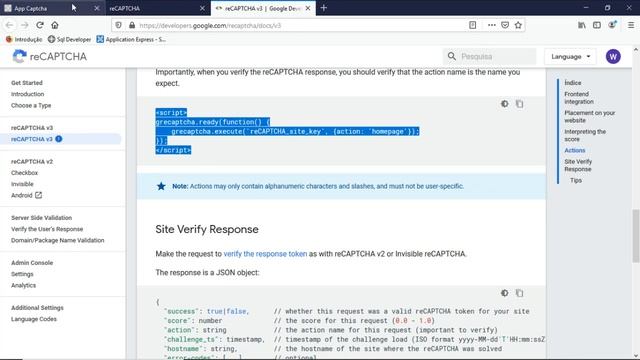Viewport: 640px width, 360px height.
Task: Click the reCAPTCHA logo
Action: coord(49,56)
